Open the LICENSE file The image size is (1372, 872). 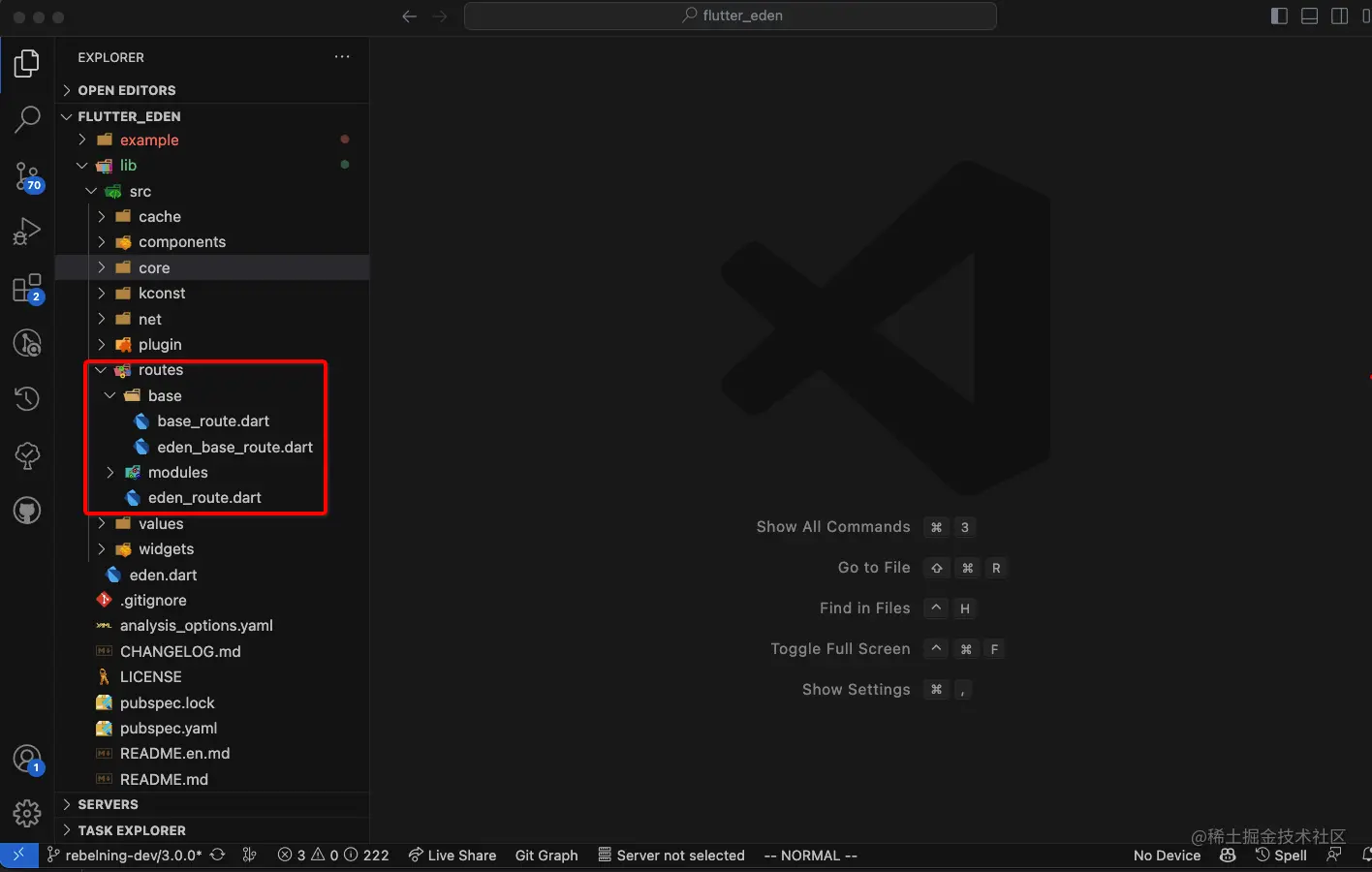click(212, 677)
